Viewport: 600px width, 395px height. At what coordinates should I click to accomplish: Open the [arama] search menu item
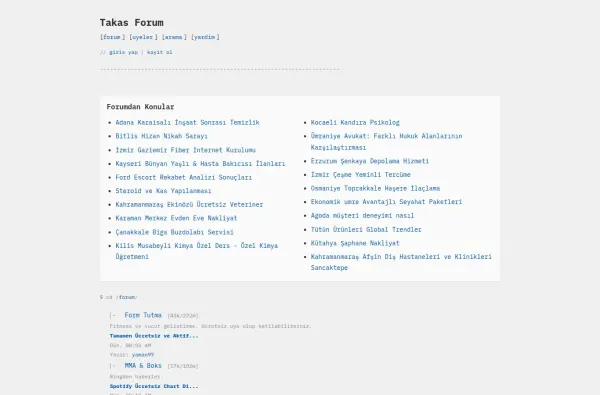[x=174, y=37]
